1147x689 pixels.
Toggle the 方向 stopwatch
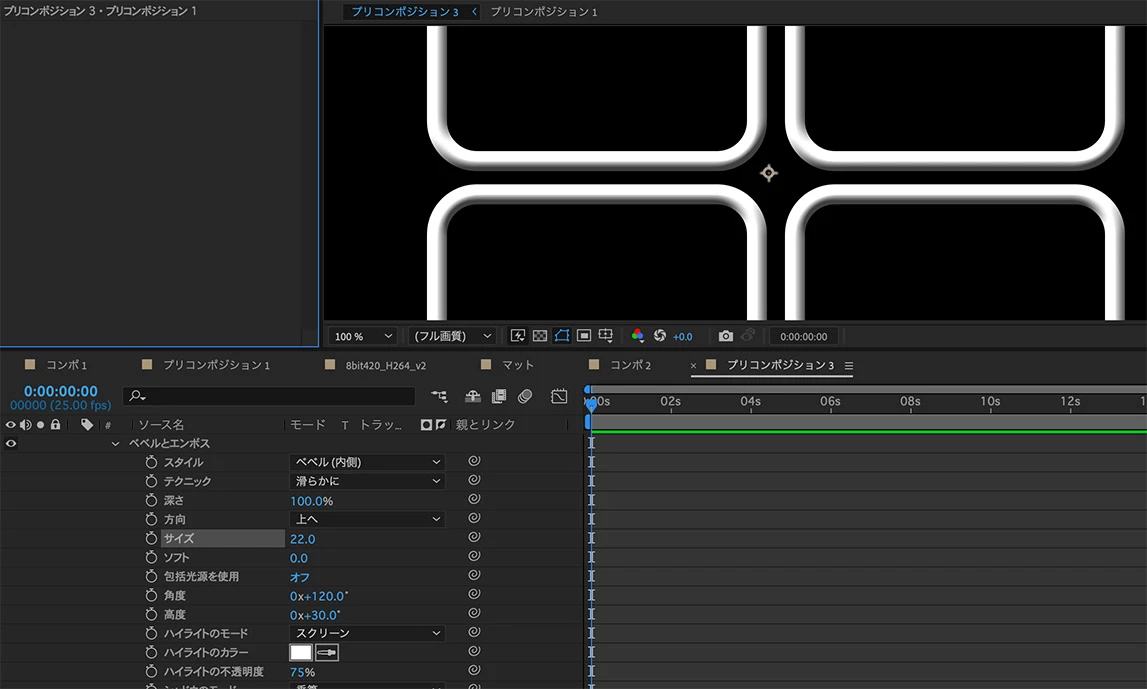(151, 519)
